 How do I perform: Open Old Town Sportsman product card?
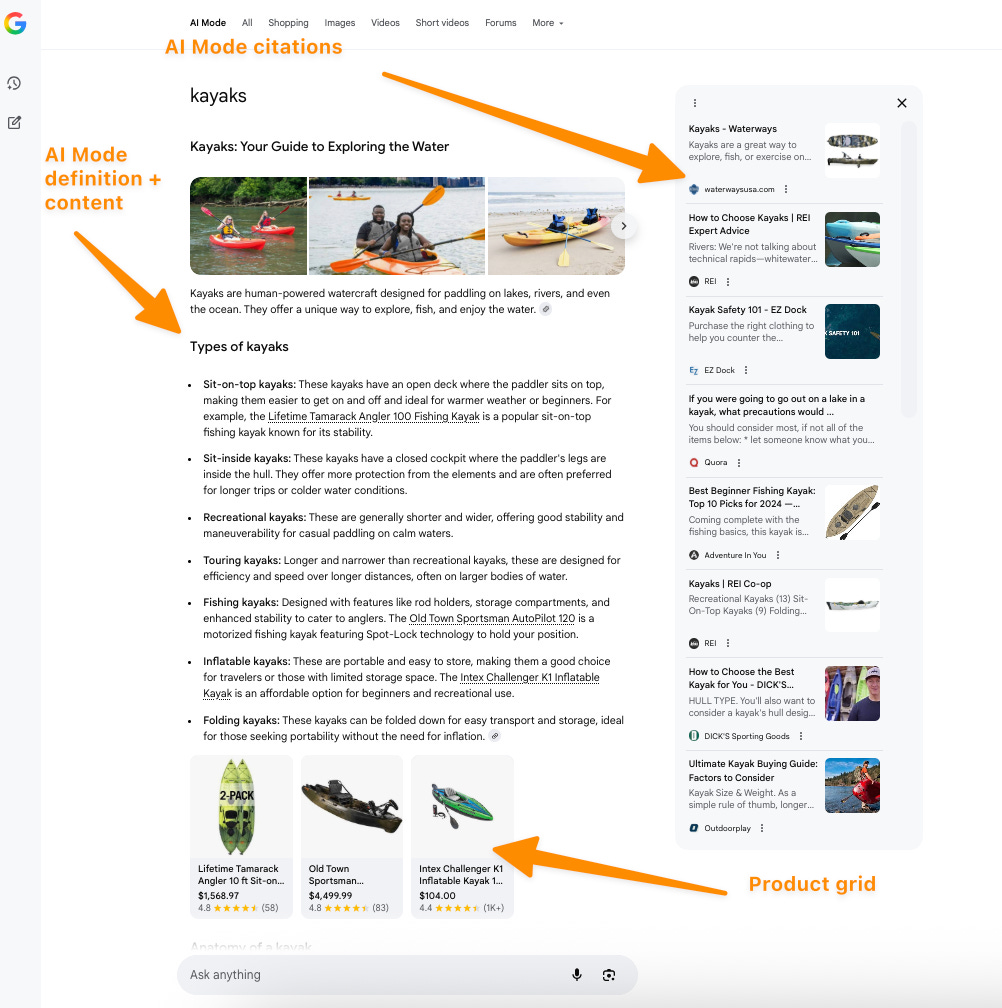tap(352, 836)
